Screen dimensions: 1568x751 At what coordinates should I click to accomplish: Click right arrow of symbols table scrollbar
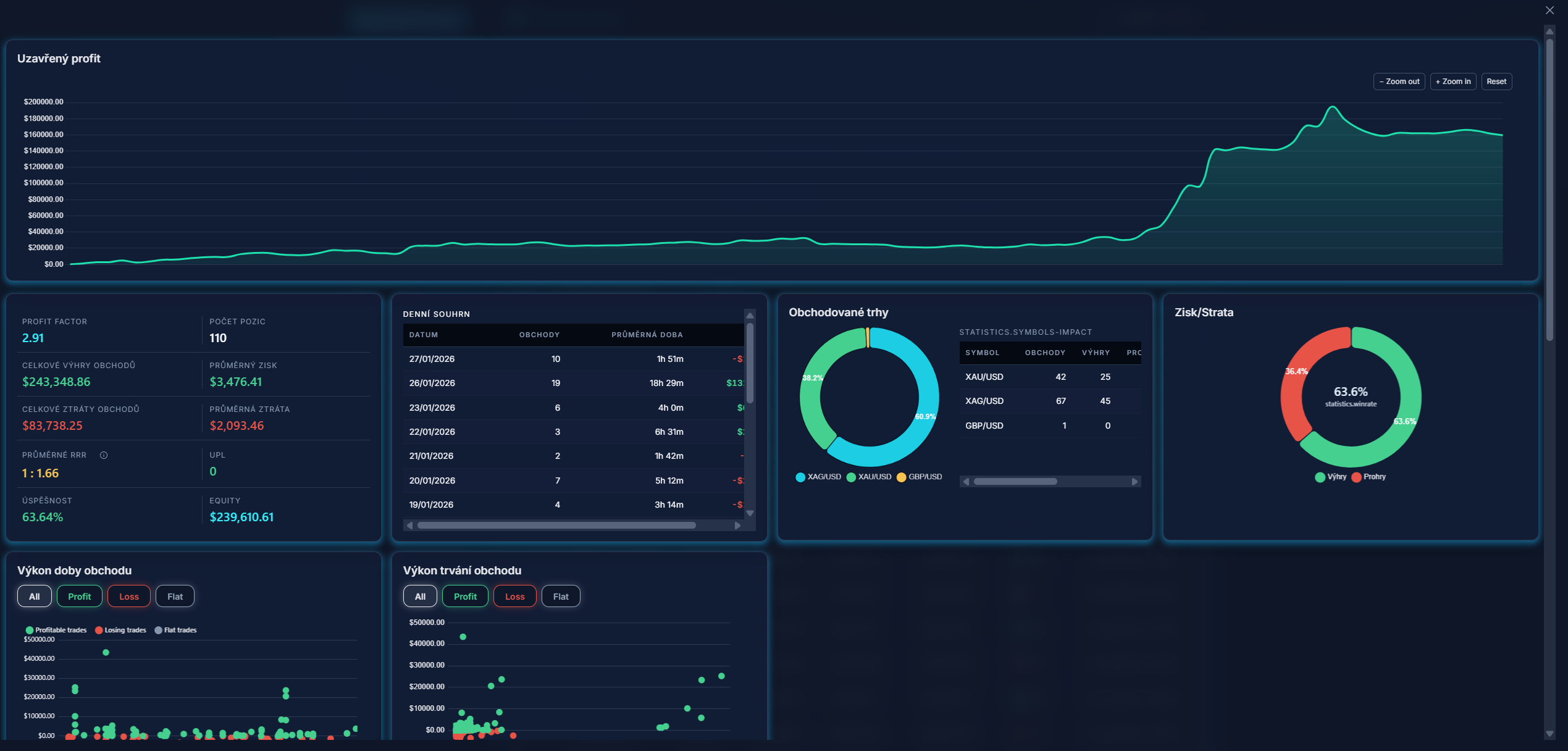click(1134, 482)
